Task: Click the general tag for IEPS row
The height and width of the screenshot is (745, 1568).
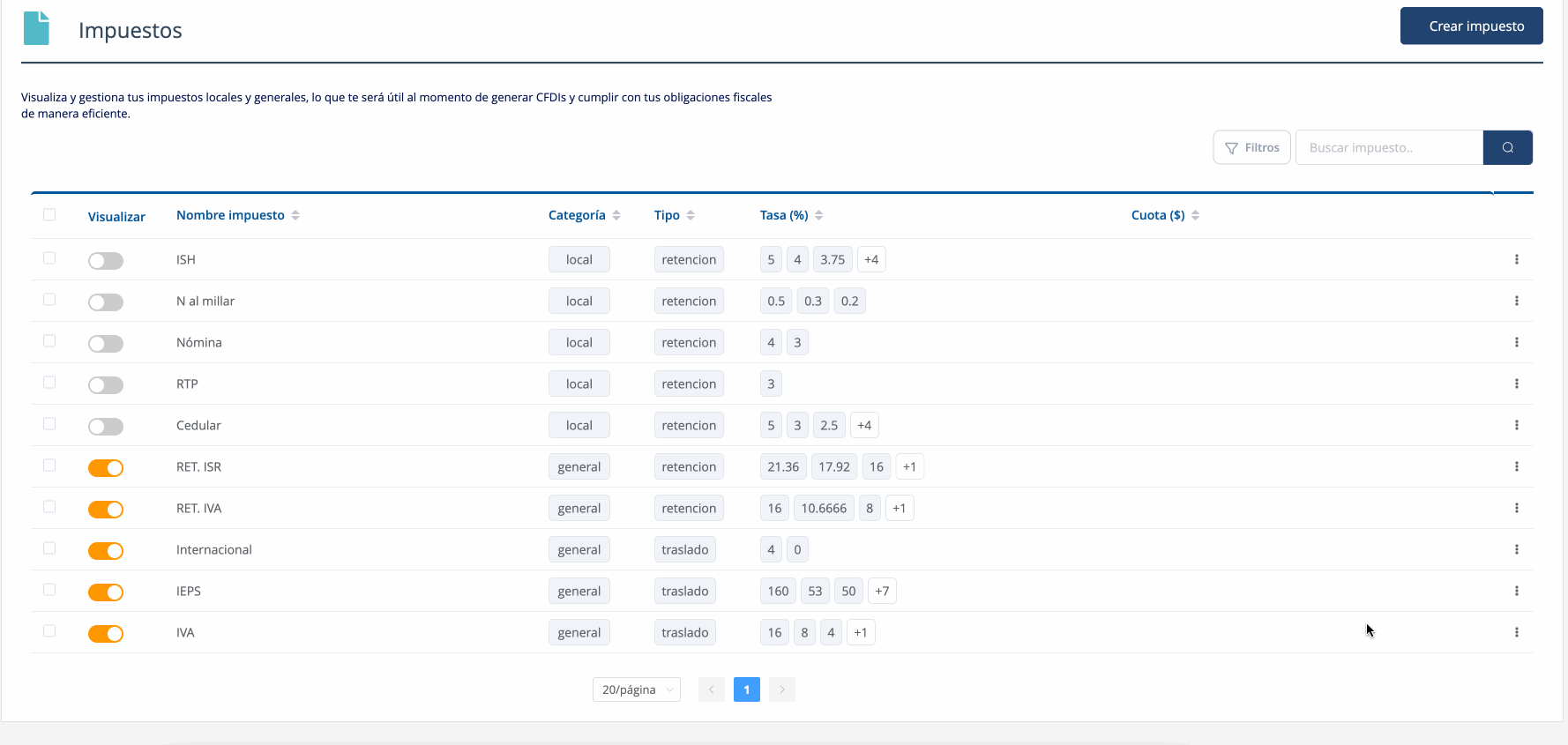Action: point(579,591)
